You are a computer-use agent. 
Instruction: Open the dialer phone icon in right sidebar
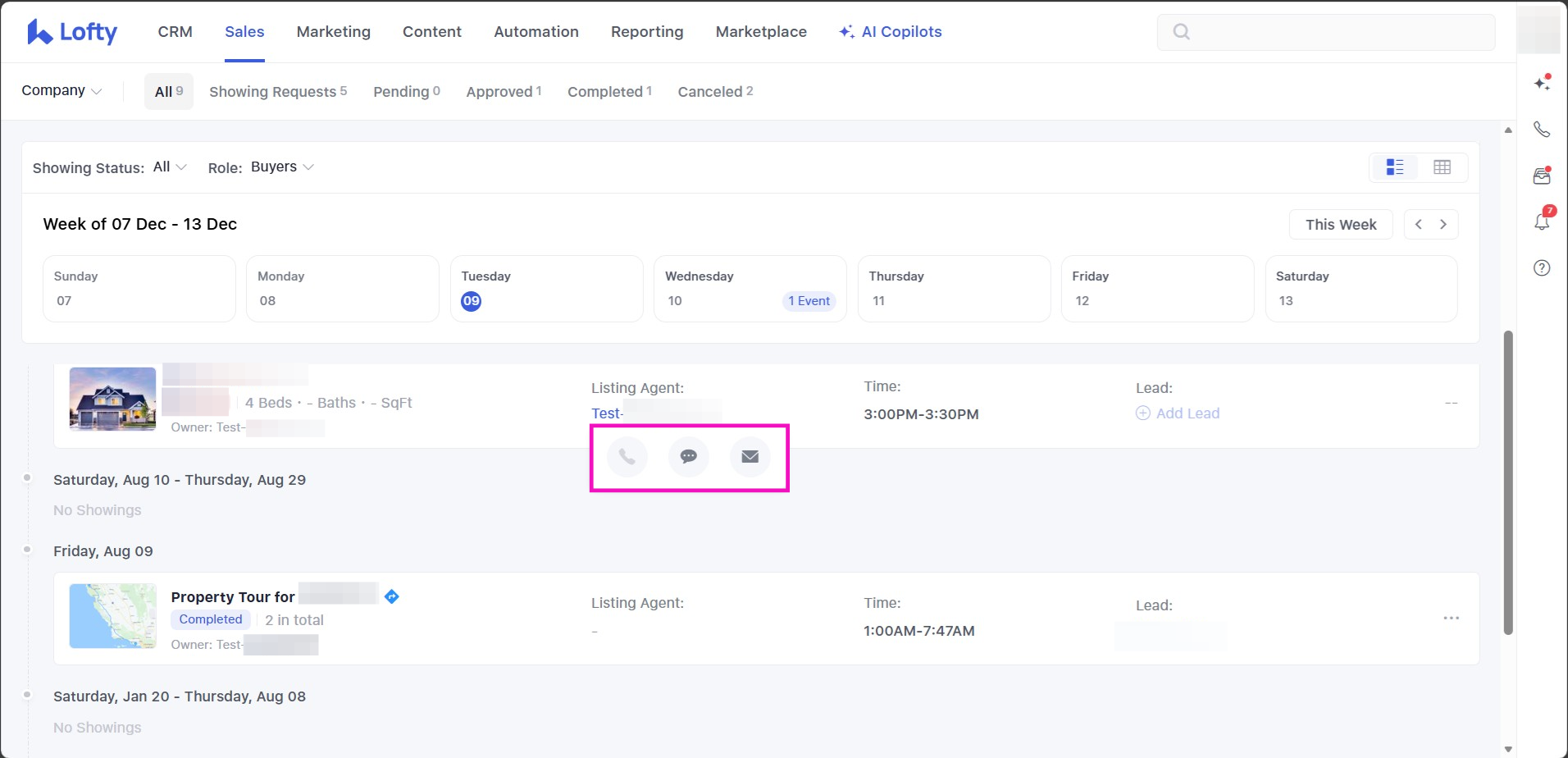pyautogui.click(x=1542, y=130)
